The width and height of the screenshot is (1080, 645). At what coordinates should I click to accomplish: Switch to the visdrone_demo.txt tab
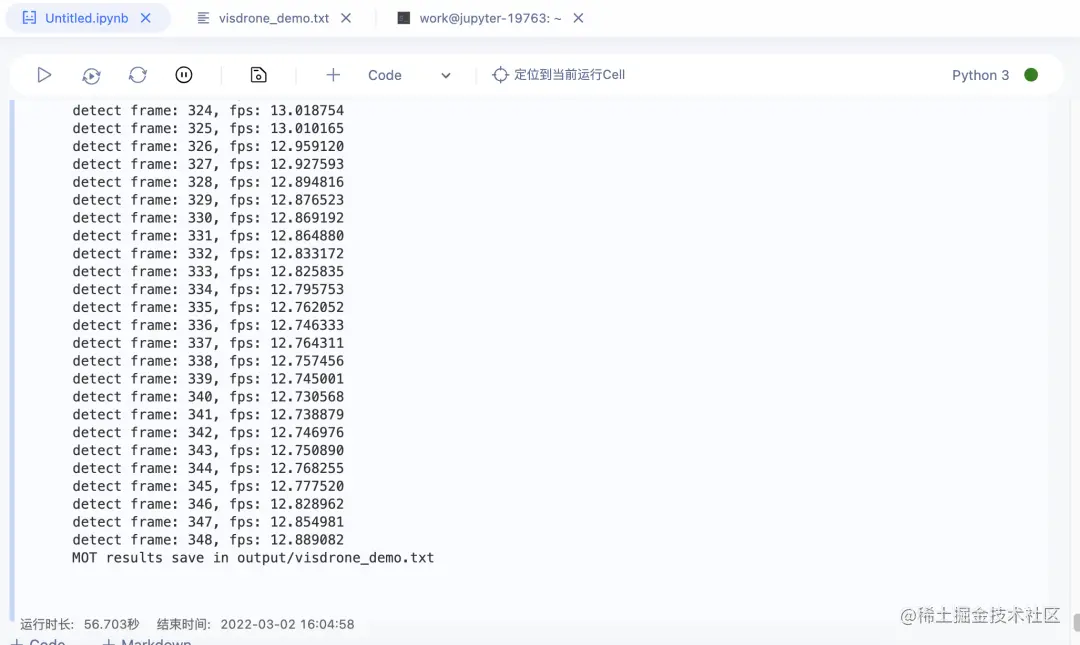coord(273,18)
